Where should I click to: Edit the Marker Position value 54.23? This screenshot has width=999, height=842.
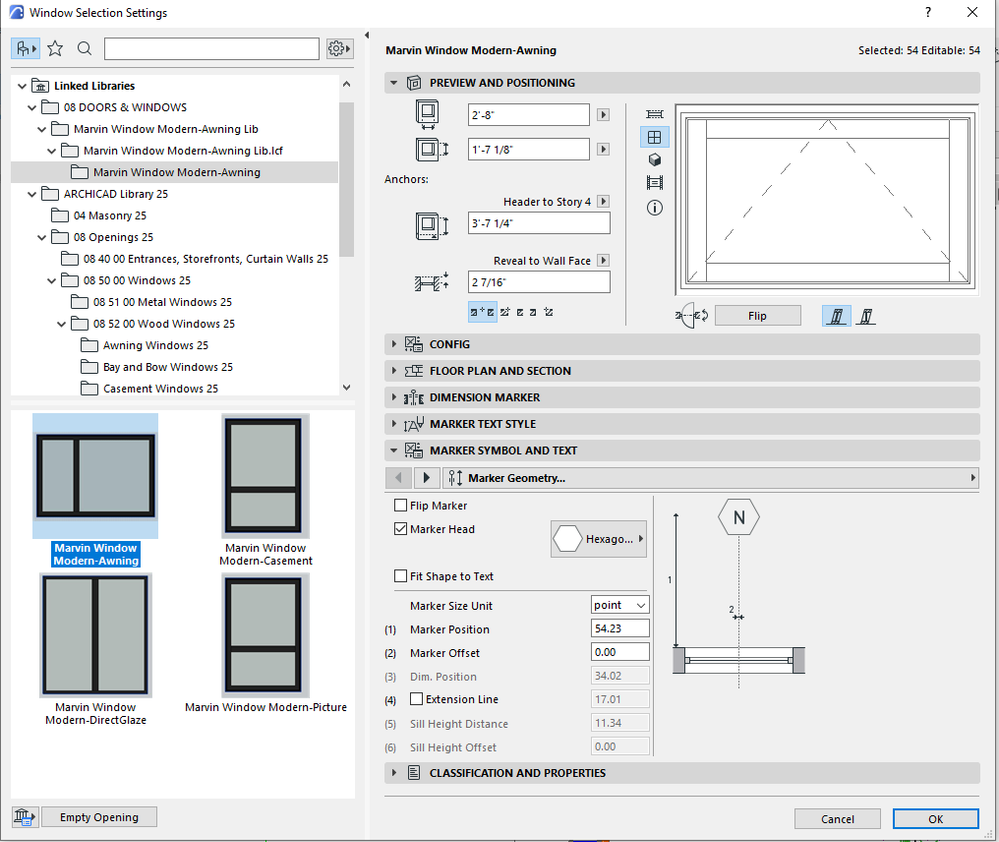click(x=620, y=629)
